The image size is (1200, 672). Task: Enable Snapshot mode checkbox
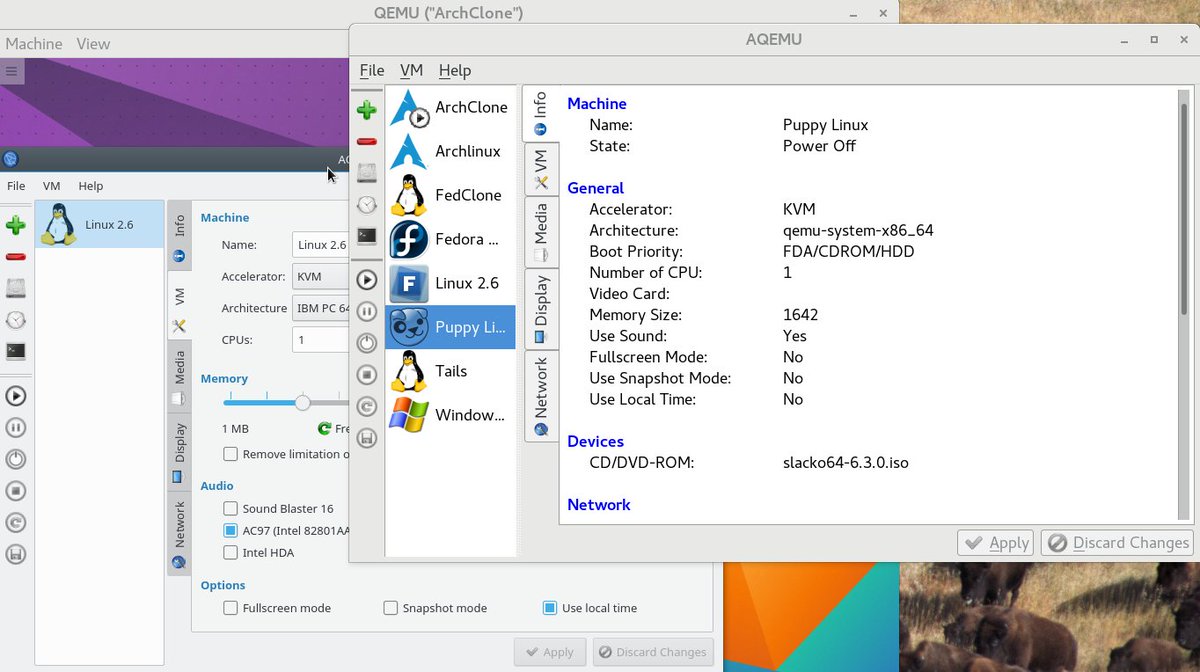pos(391,608)
